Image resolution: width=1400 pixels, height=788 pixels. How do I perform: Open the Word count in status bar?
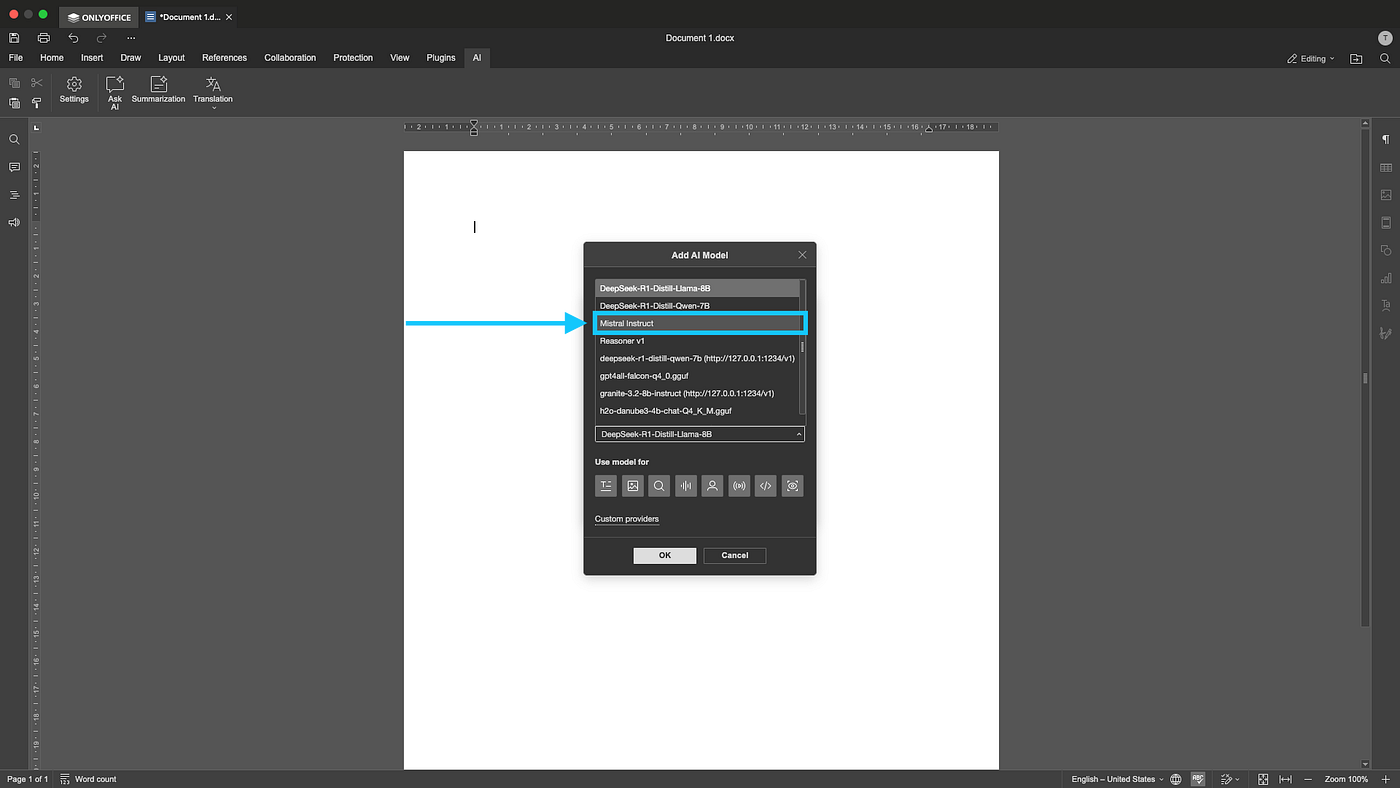pos(89,779)
